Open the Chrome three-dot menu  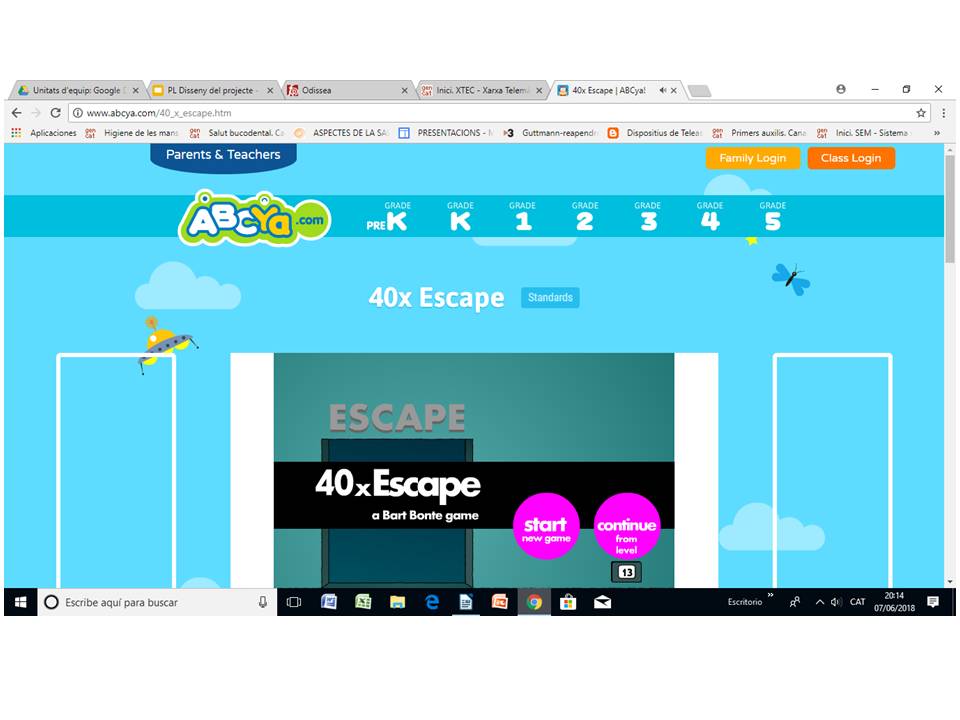[942, 113]
